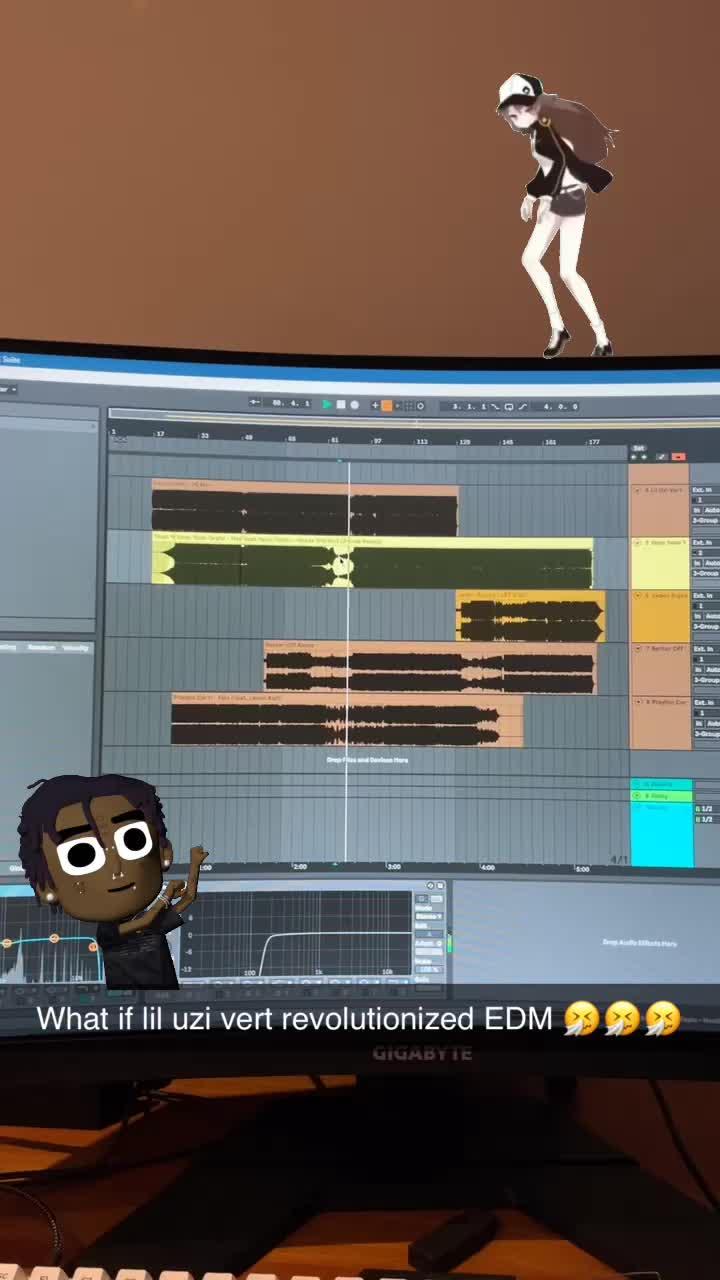Jump to next locator with the right arrow
Viewport: 720px width, 1280px height.
click(x=644, y=457)
